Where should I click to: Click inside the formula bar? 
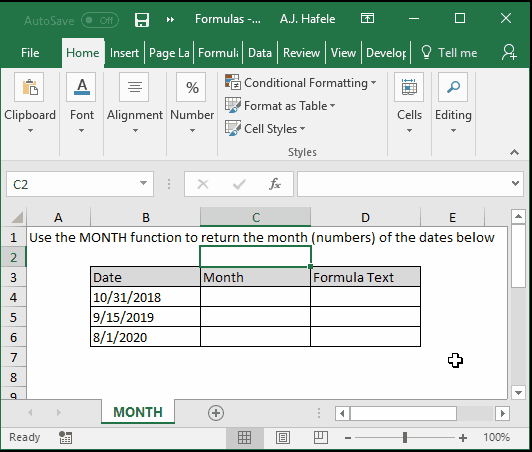403,184
